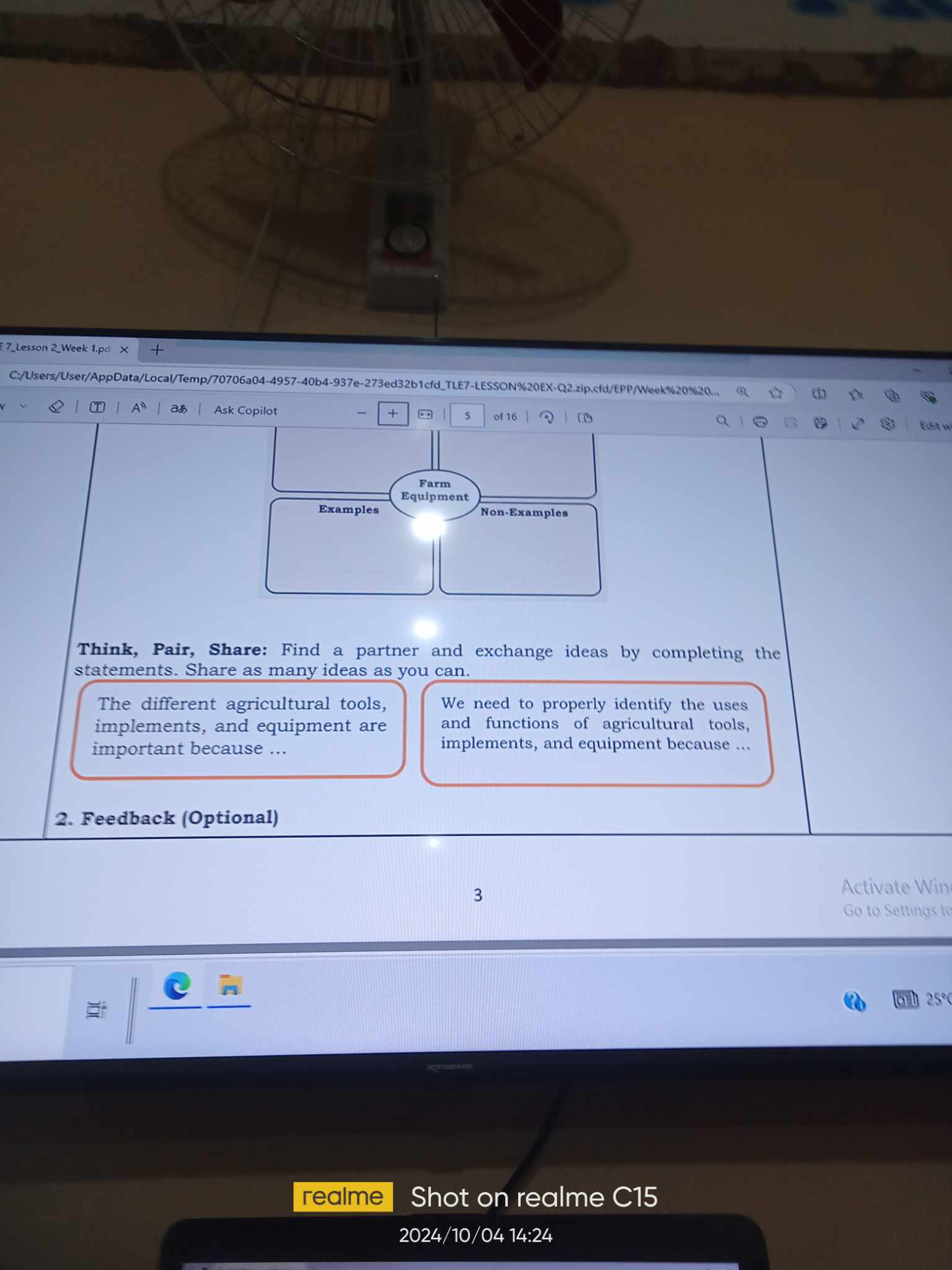This screenshot has height=1270, width=952.
Task: Zoom out with the minus button
Action: coord(362,413)
